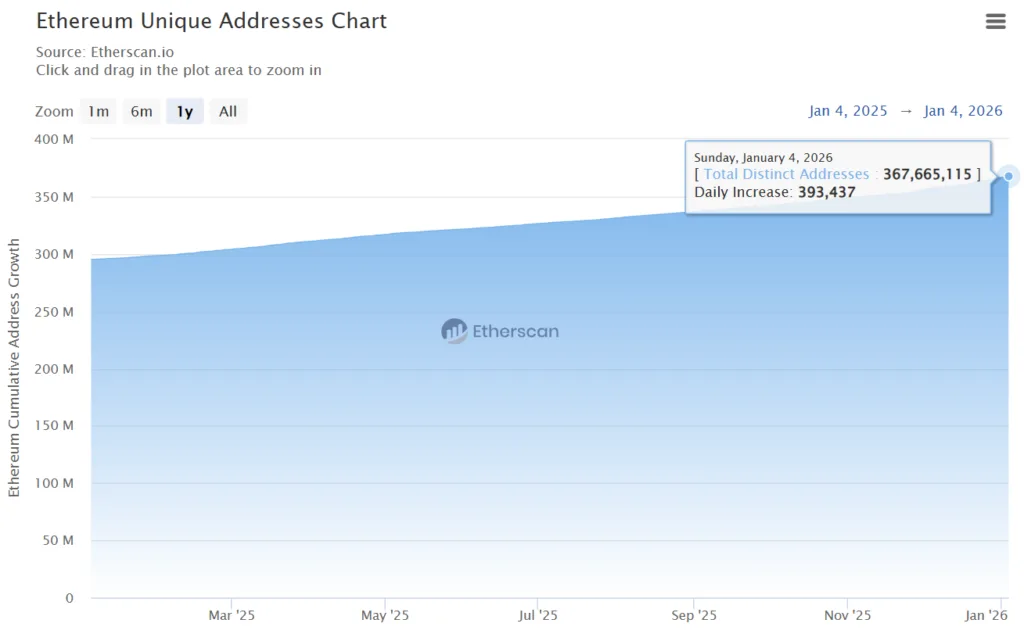Screen dimensions: 1024x634
Task: Select the Ethereum Unique Addresses Chart title
Action: click(x=211, y=20)
